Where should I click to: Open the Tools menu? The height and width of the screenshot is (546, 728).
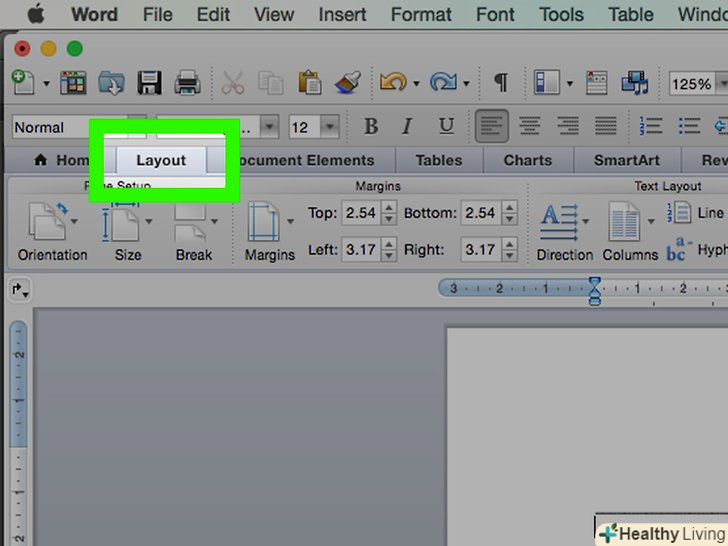[561, 14]
